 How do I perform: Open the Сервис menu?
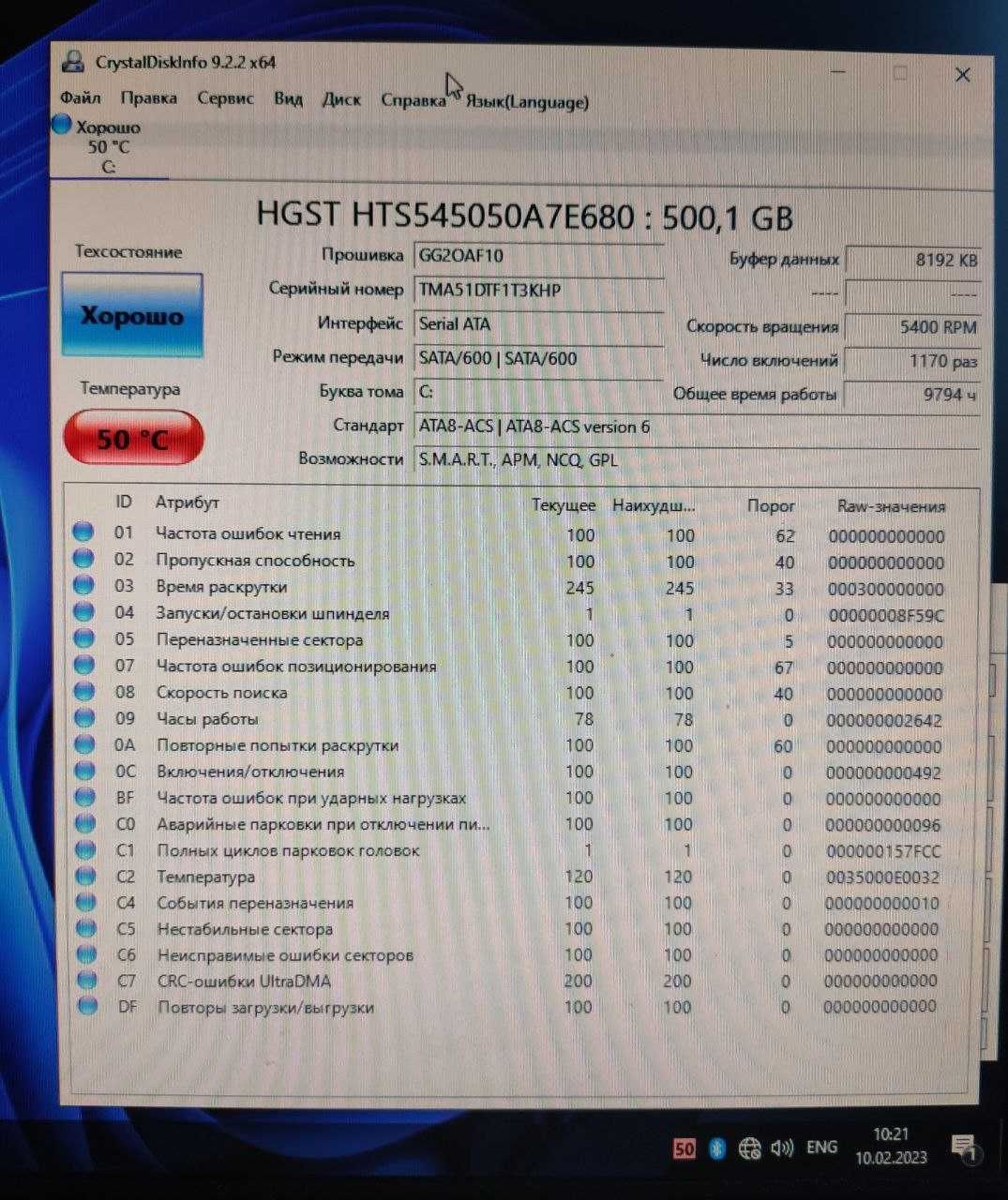click(x=225, y=98)
